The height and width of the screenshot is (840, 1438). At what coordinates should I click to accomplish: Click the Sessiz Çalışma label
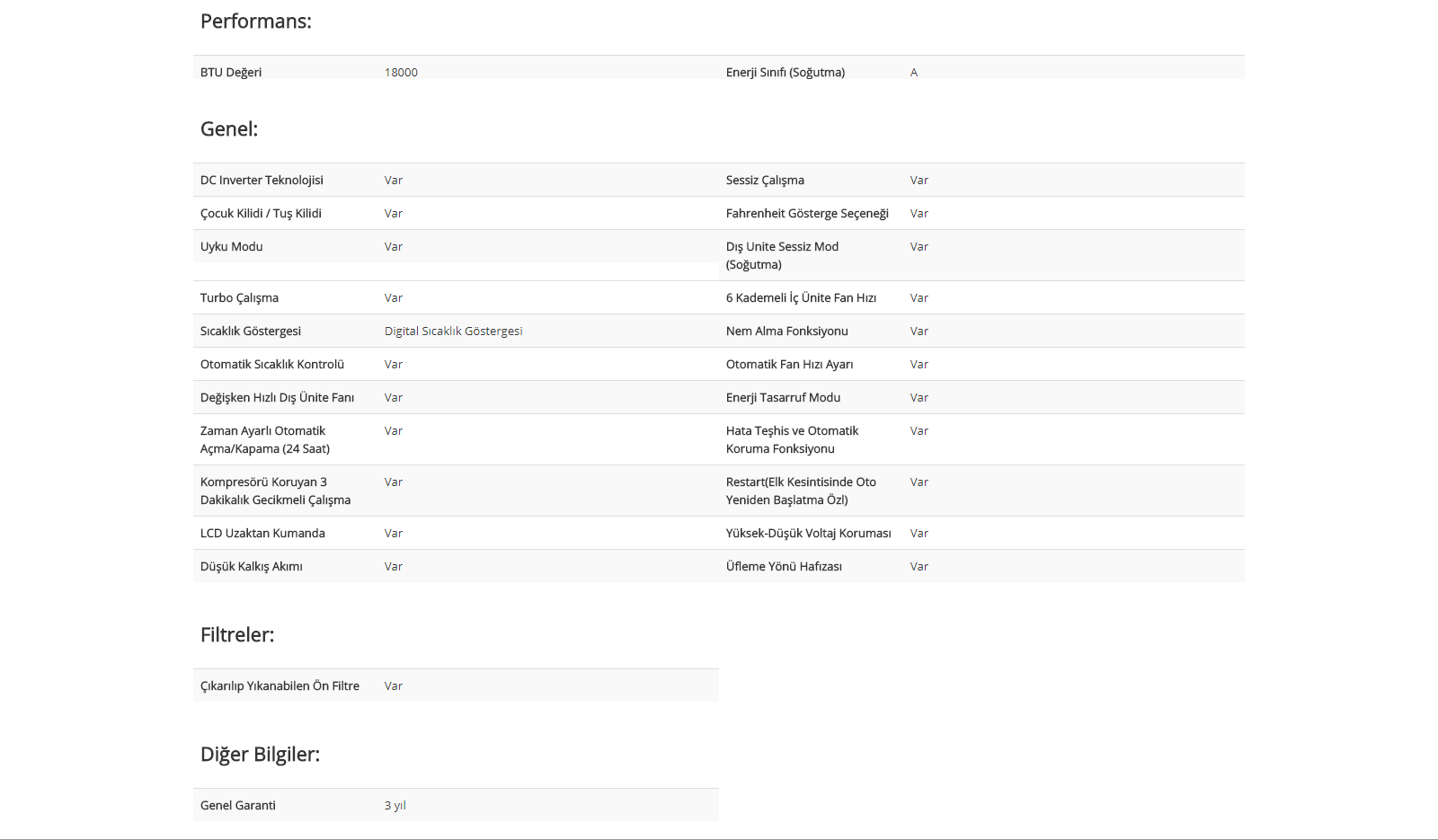(765, 180)
